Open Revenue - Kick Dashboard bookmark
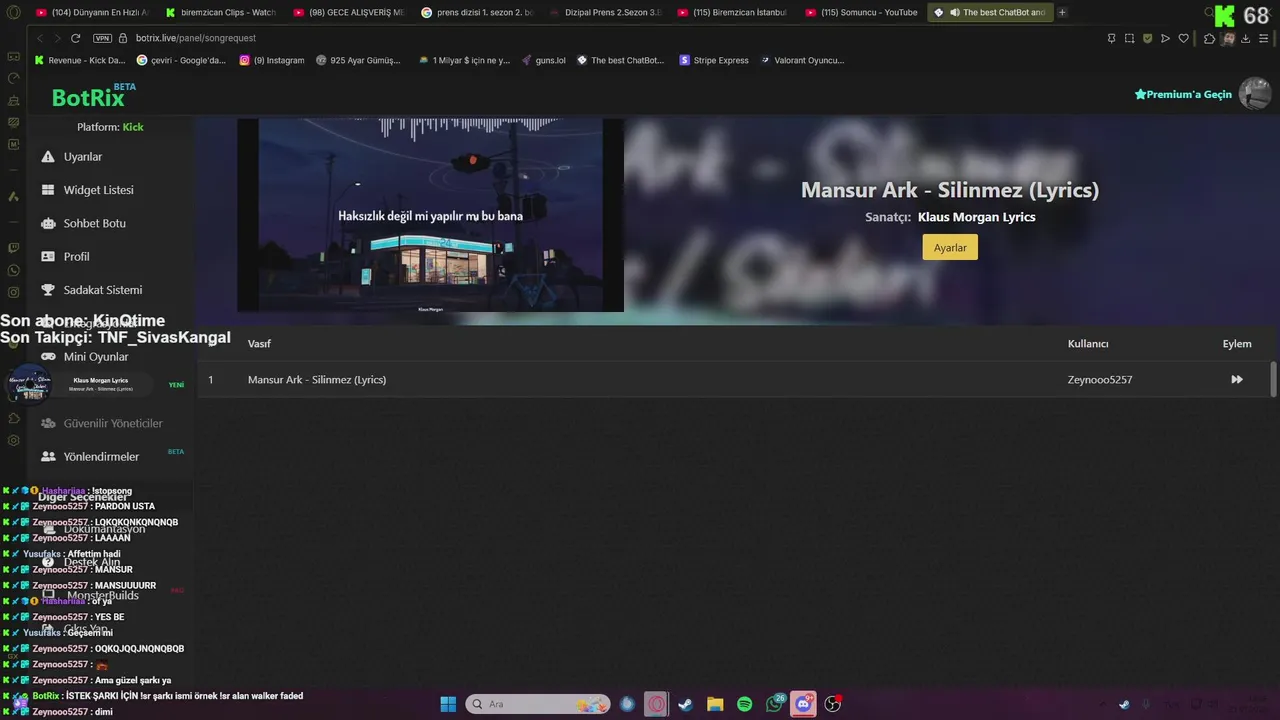The width and height of the screenshot is (1280, 720). coord(80,60)
